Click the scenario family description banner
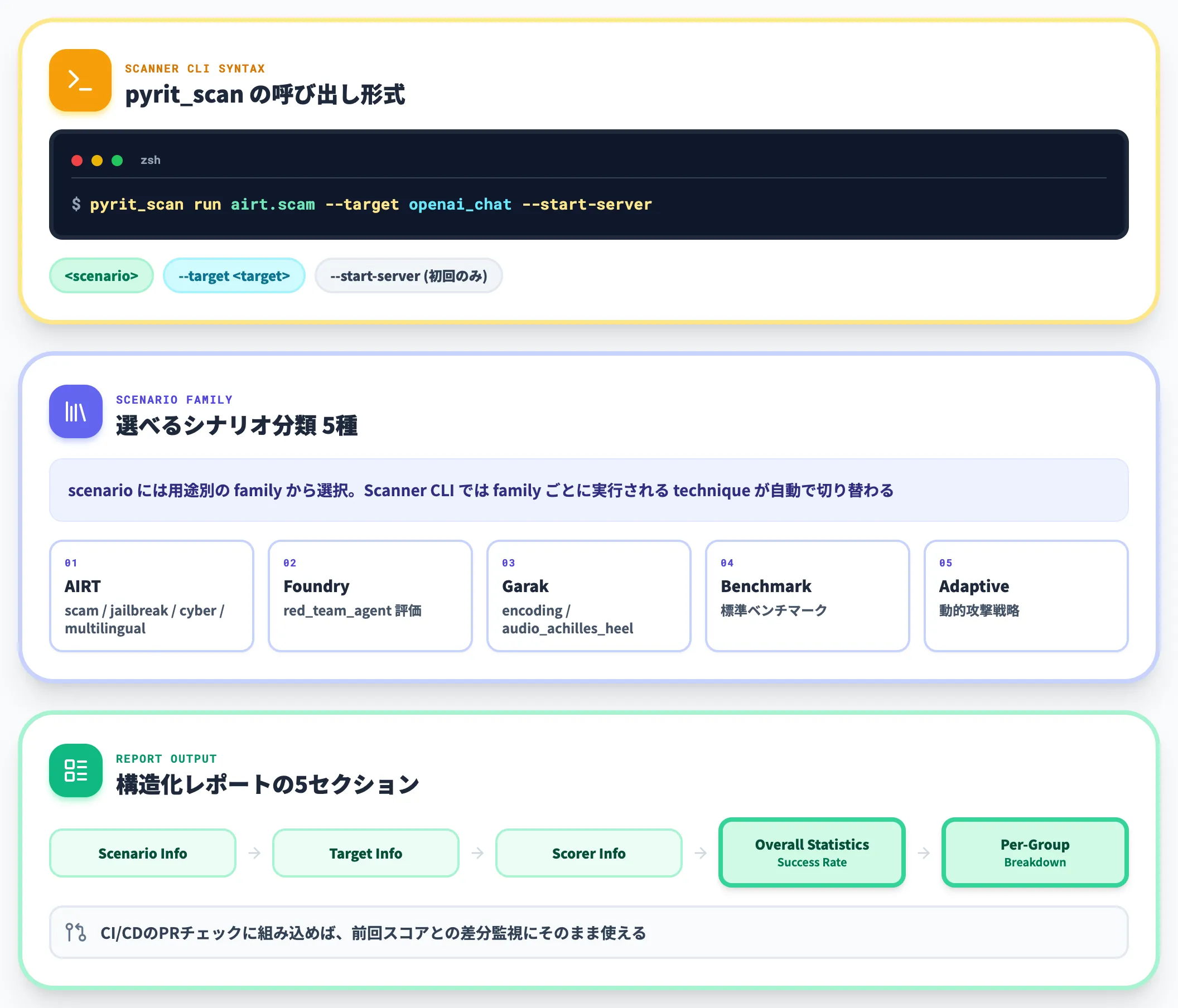 pos(589,491)
